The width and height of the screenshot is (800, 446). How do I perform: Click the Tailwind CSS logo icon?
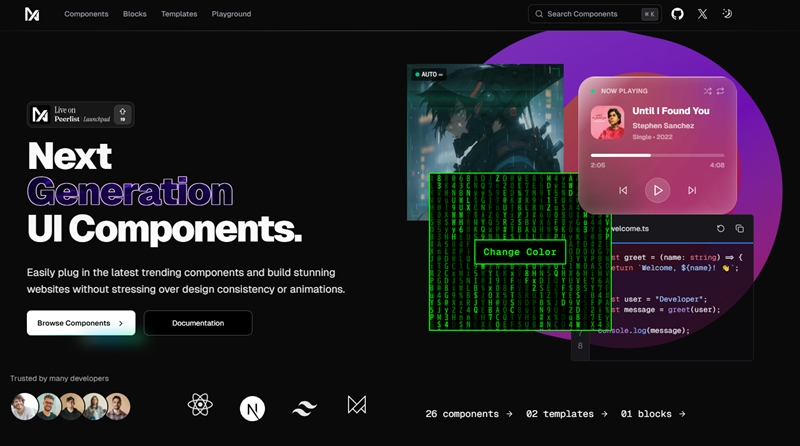tap(304, 407)
